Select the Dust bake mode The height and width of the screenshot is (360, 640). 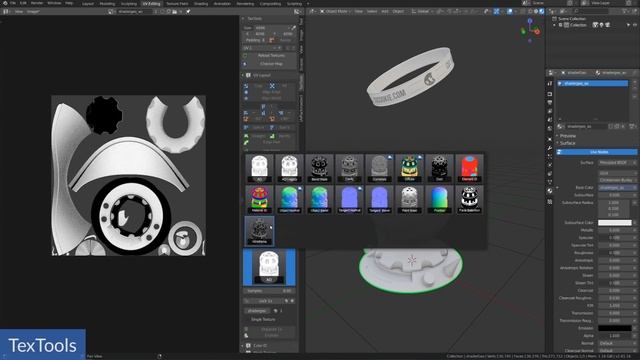439,168
